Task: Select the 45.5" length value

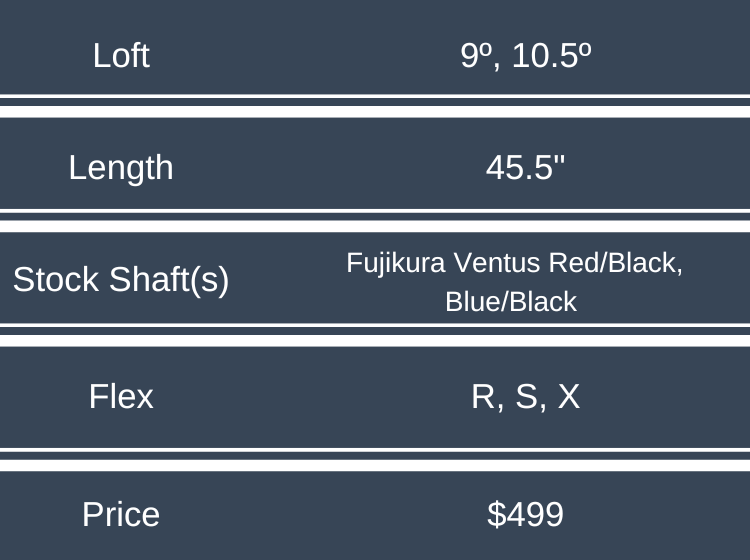Action: pyautogui.click(x=526, y=167)
